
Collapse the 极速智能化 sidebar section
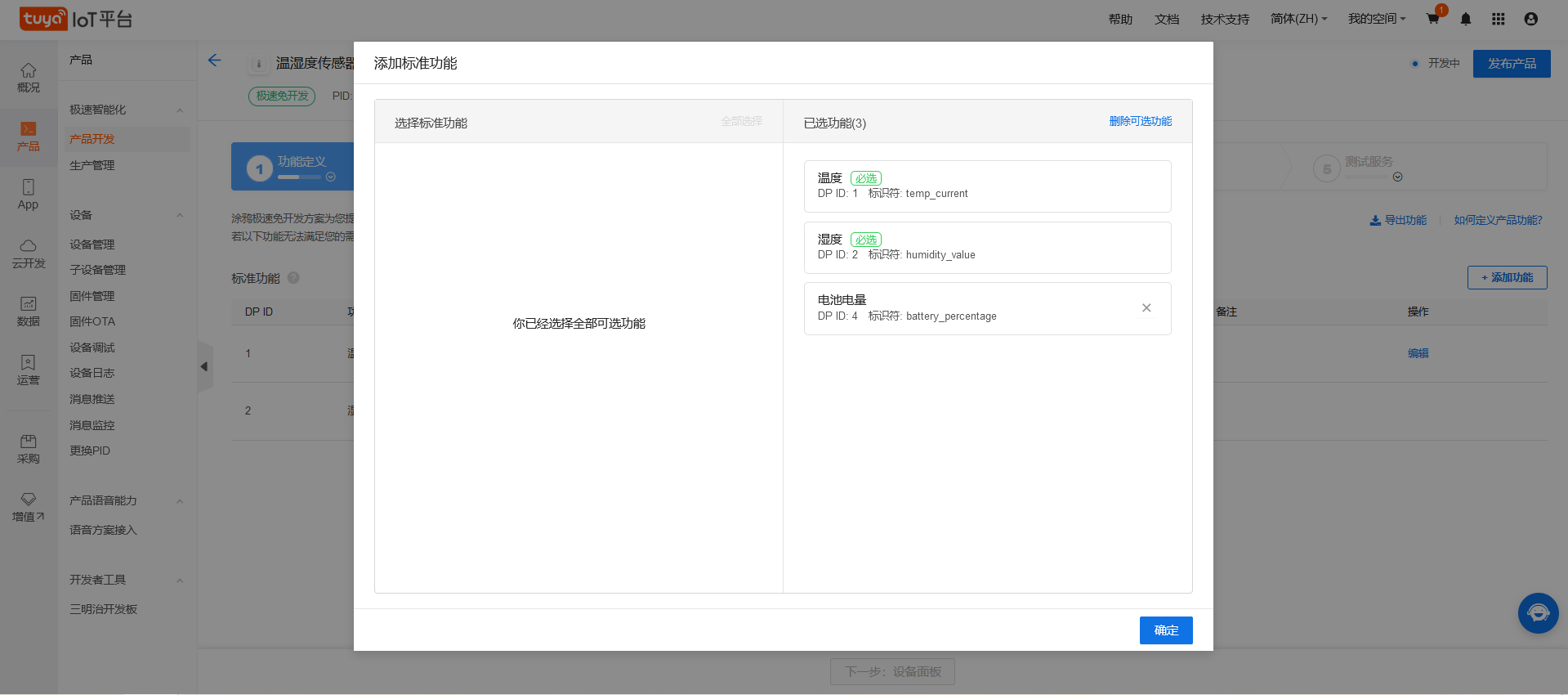[180, 110]
